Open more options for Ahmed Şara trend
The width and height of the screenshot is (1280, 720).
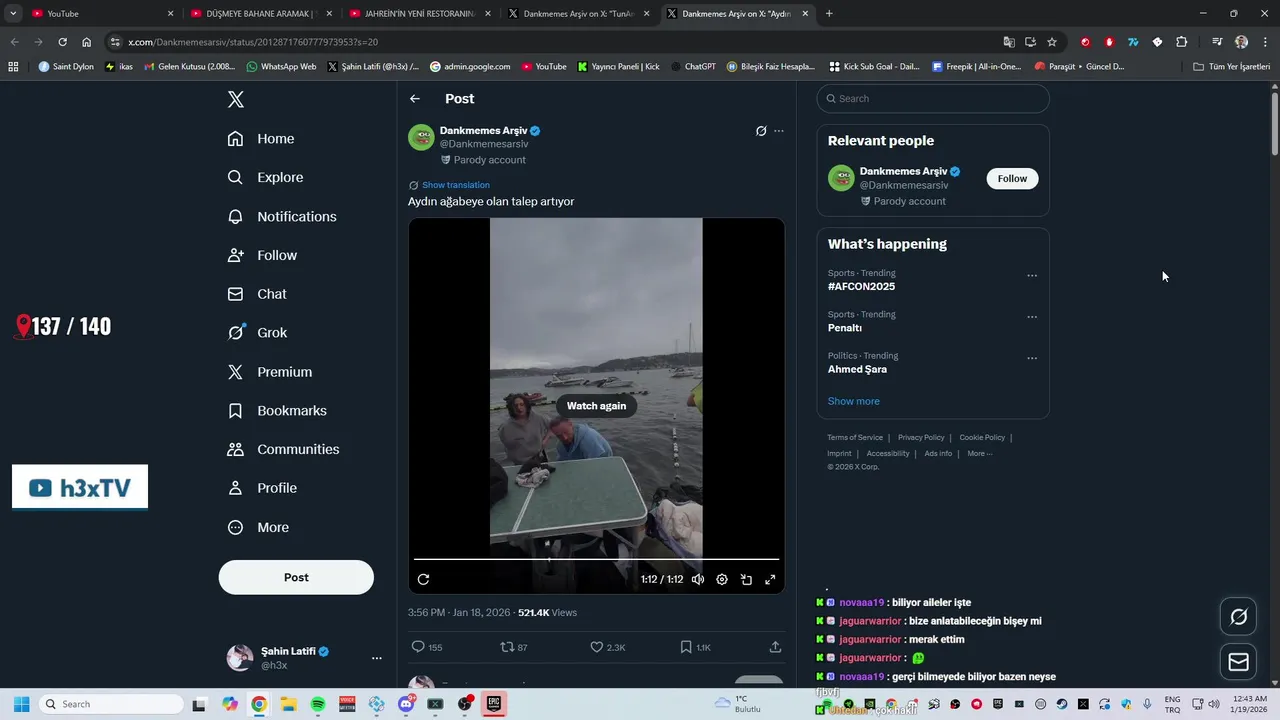point(1032,358)
